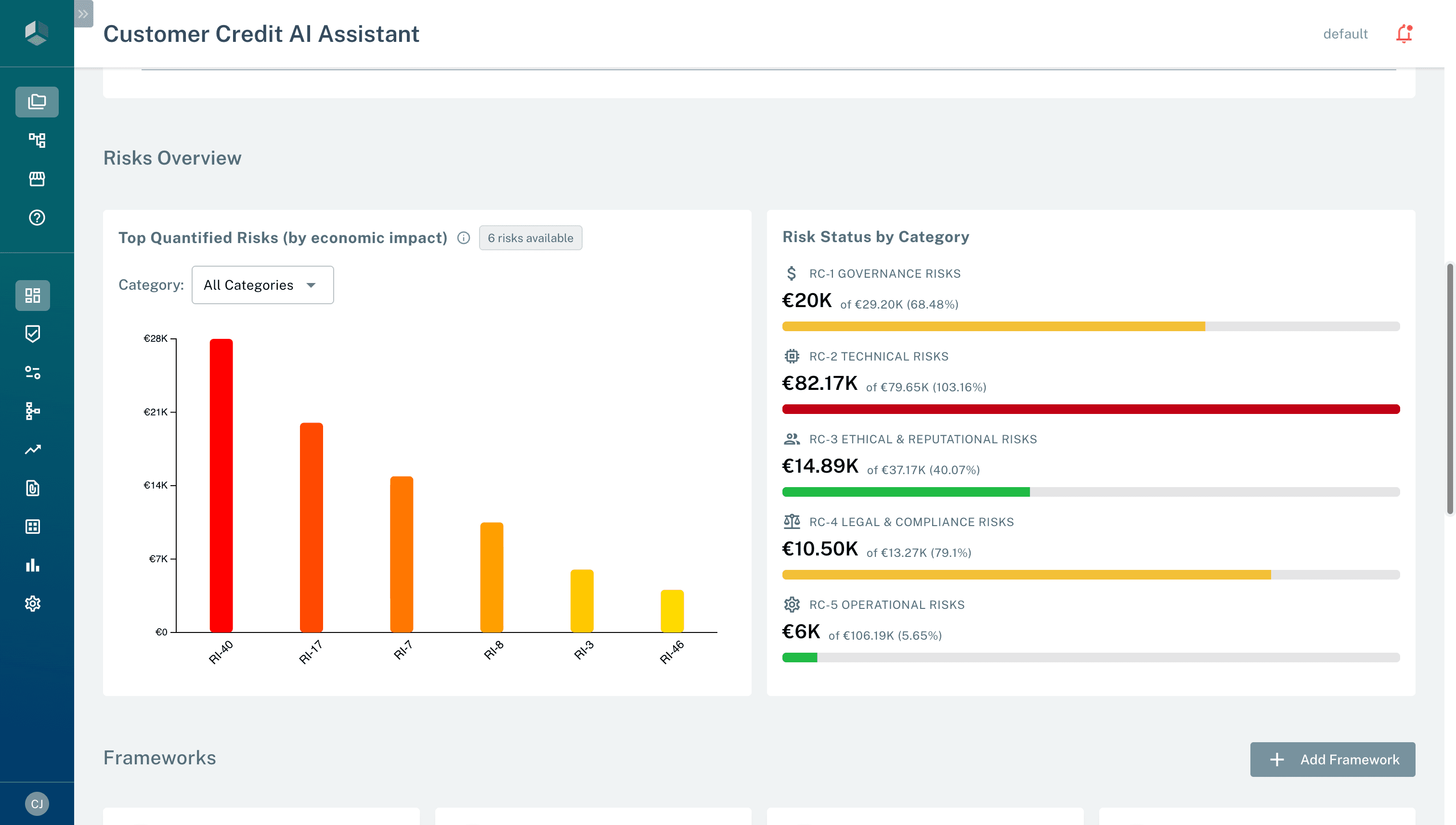Click the paperclip documents icon
The width and height of the screenshot is (1456, 825).
pyautogui.click(x=33, y=488)
